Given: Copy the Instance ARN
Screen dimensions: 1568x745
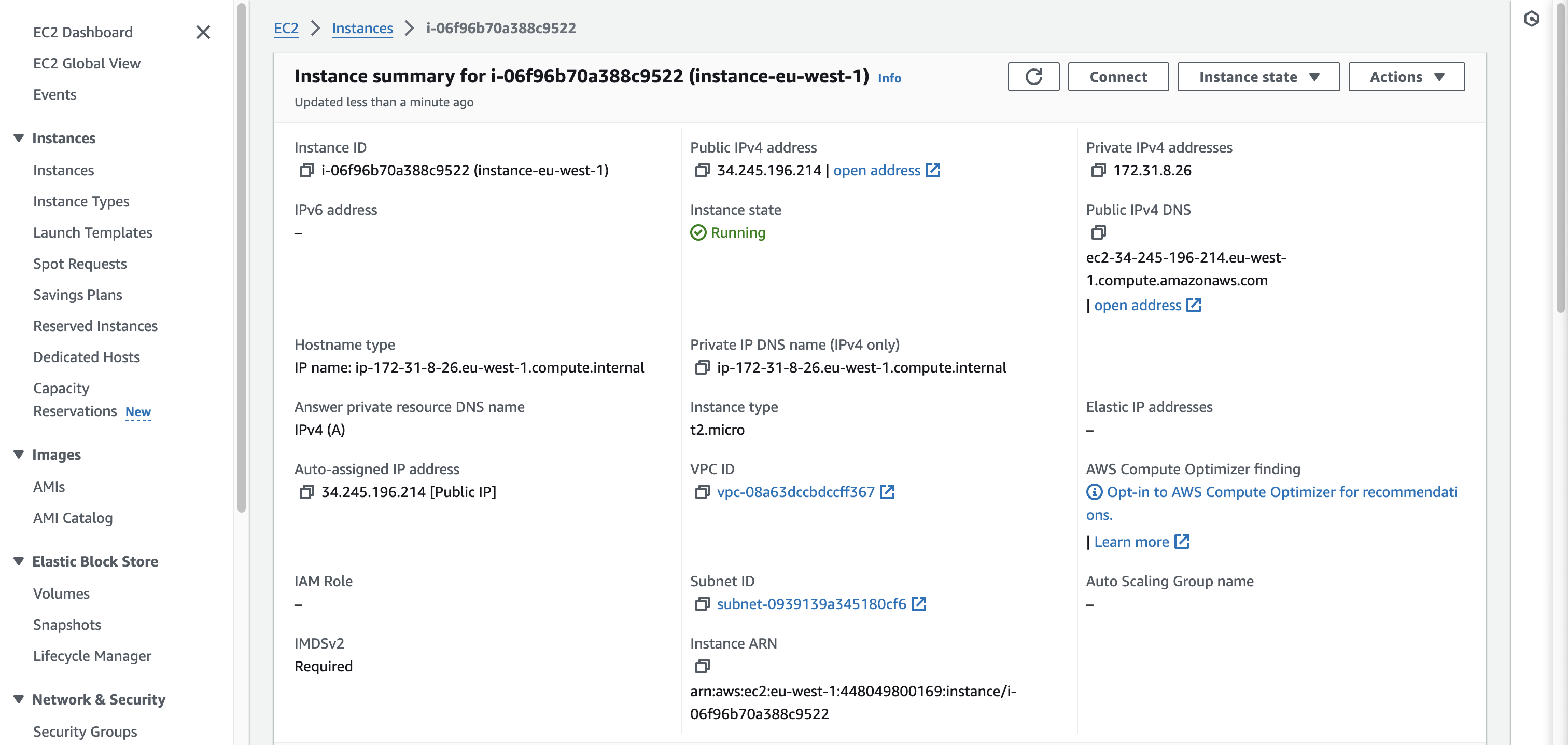Looking at the screenshot, I should click(x=702, y=667).
